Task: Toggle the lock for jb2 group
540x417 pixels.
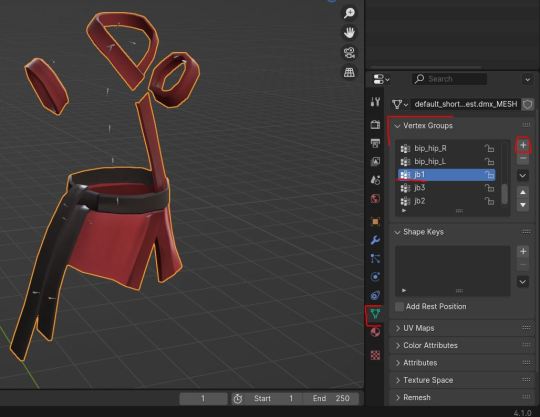Action: (x=489, y=201)
